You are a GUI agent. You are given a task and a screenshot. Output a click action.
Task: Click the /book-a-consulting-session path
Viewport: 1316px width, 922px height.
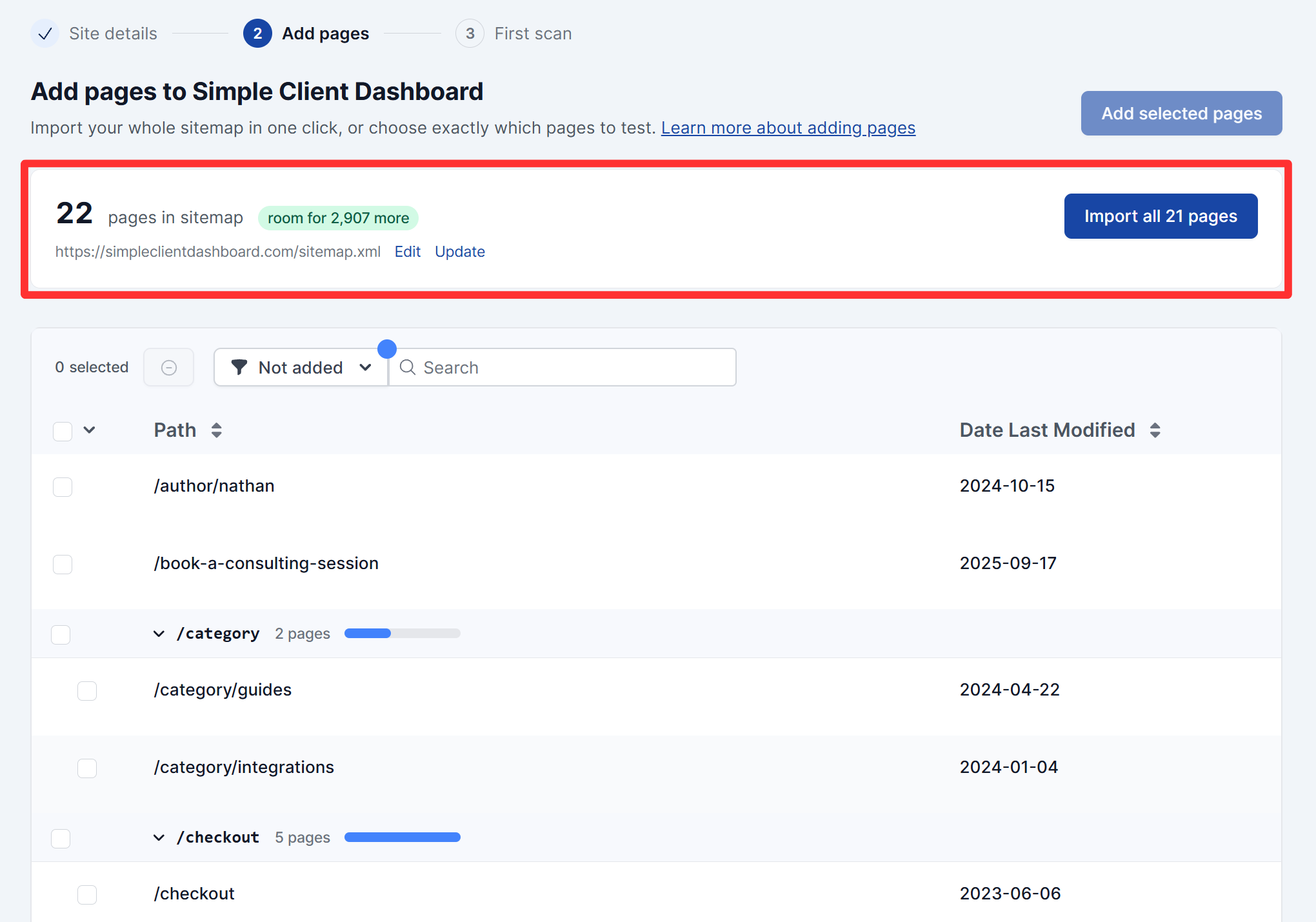coord(266,563)
